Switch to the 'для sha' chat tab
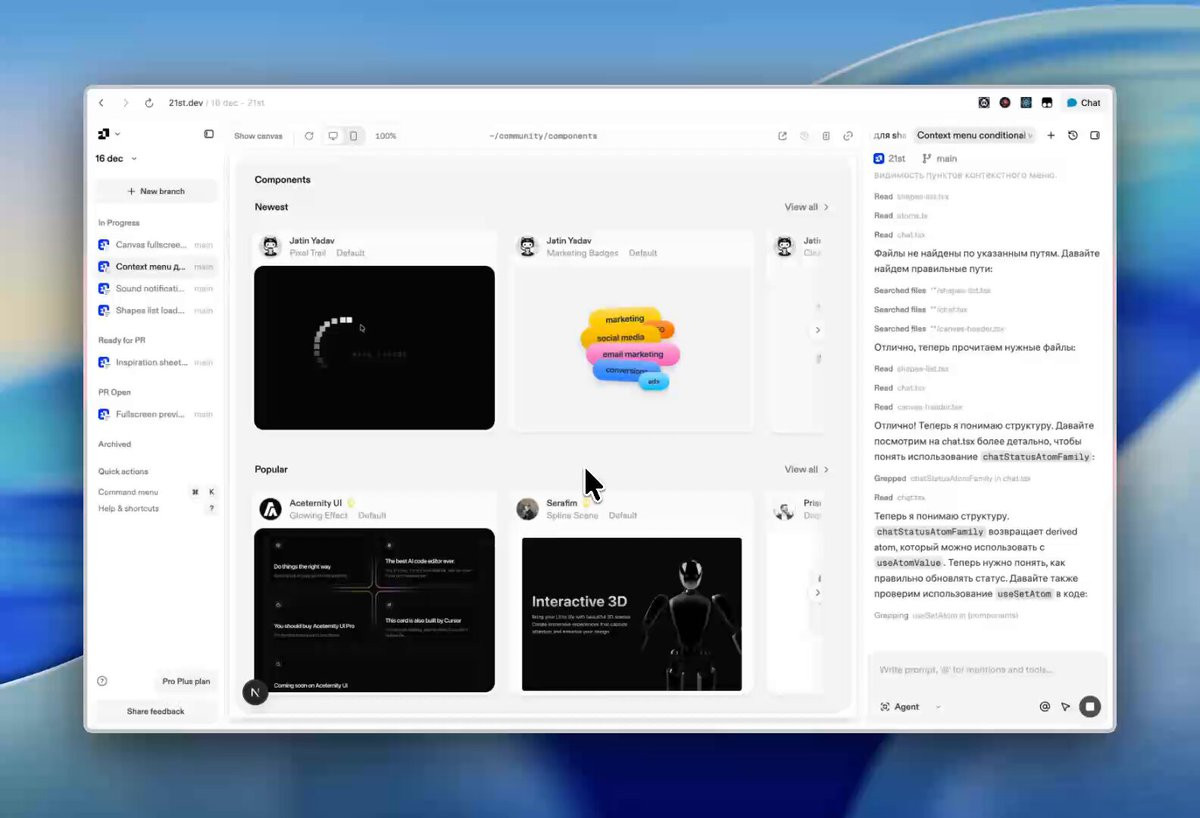The image size is (1200, 818). [889, 135]
